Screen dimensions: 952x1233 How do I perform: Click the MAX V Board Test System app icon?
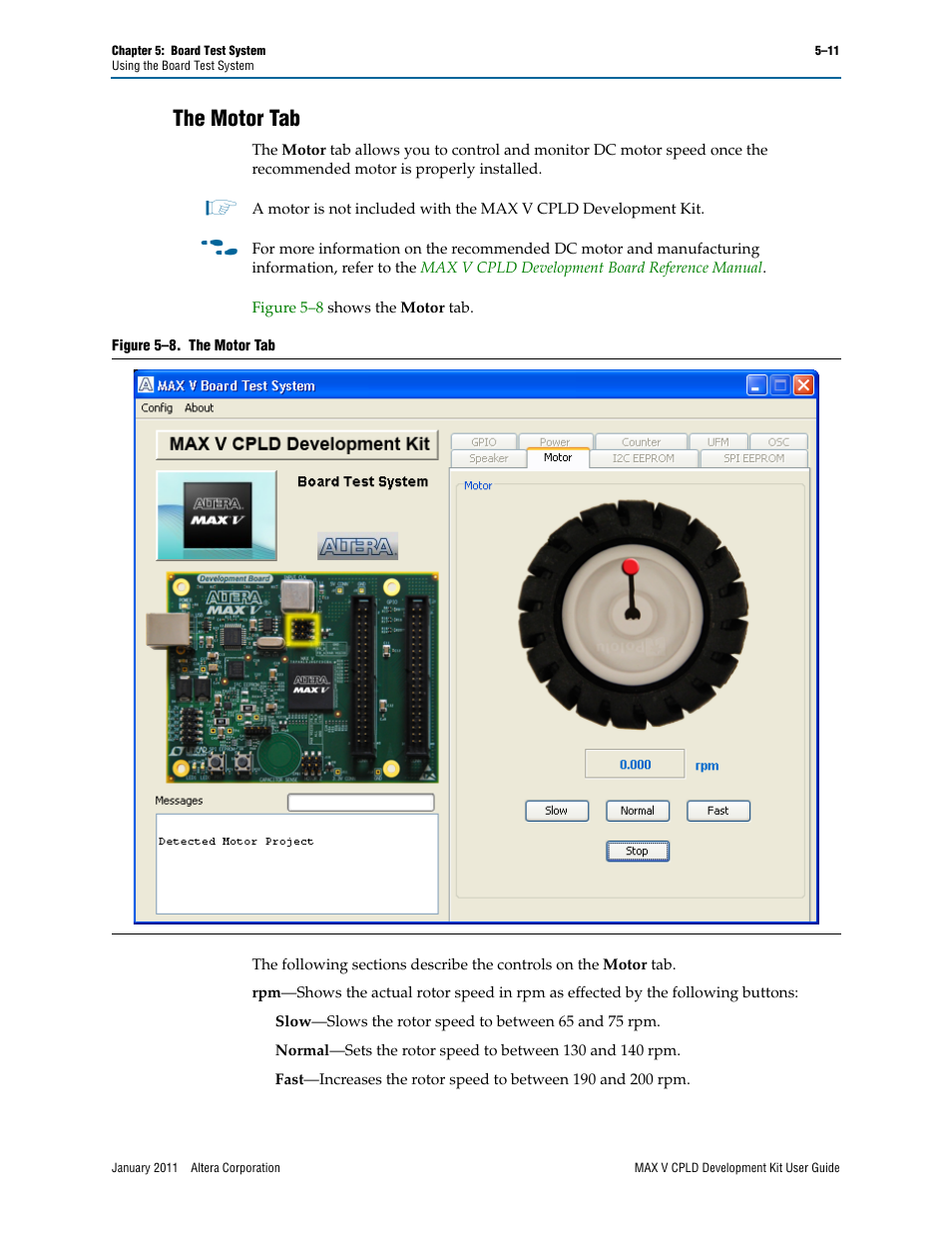(146, 385)
